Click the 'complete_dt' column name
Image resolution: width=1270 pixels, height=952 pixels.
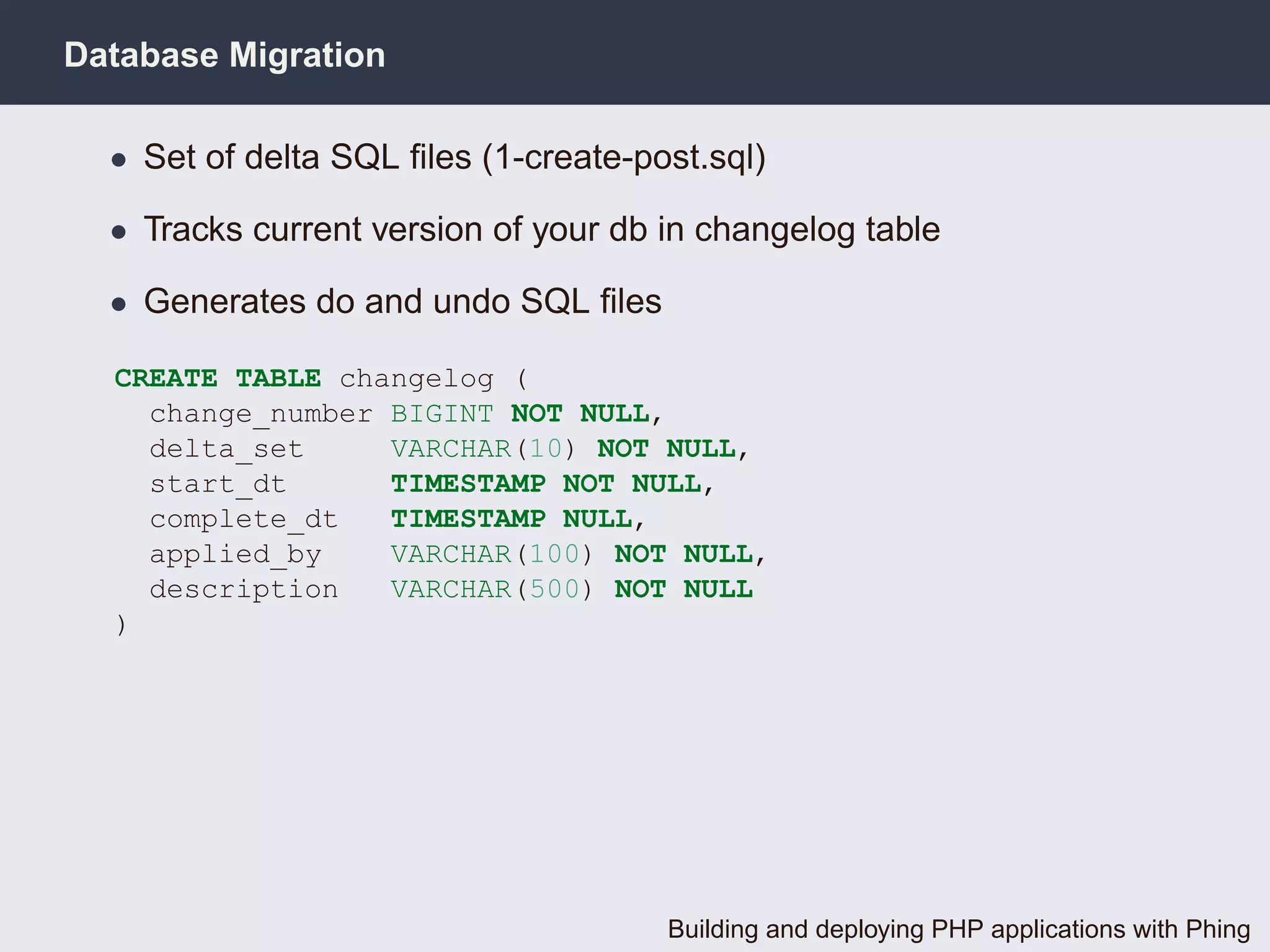tap(244, 519)
